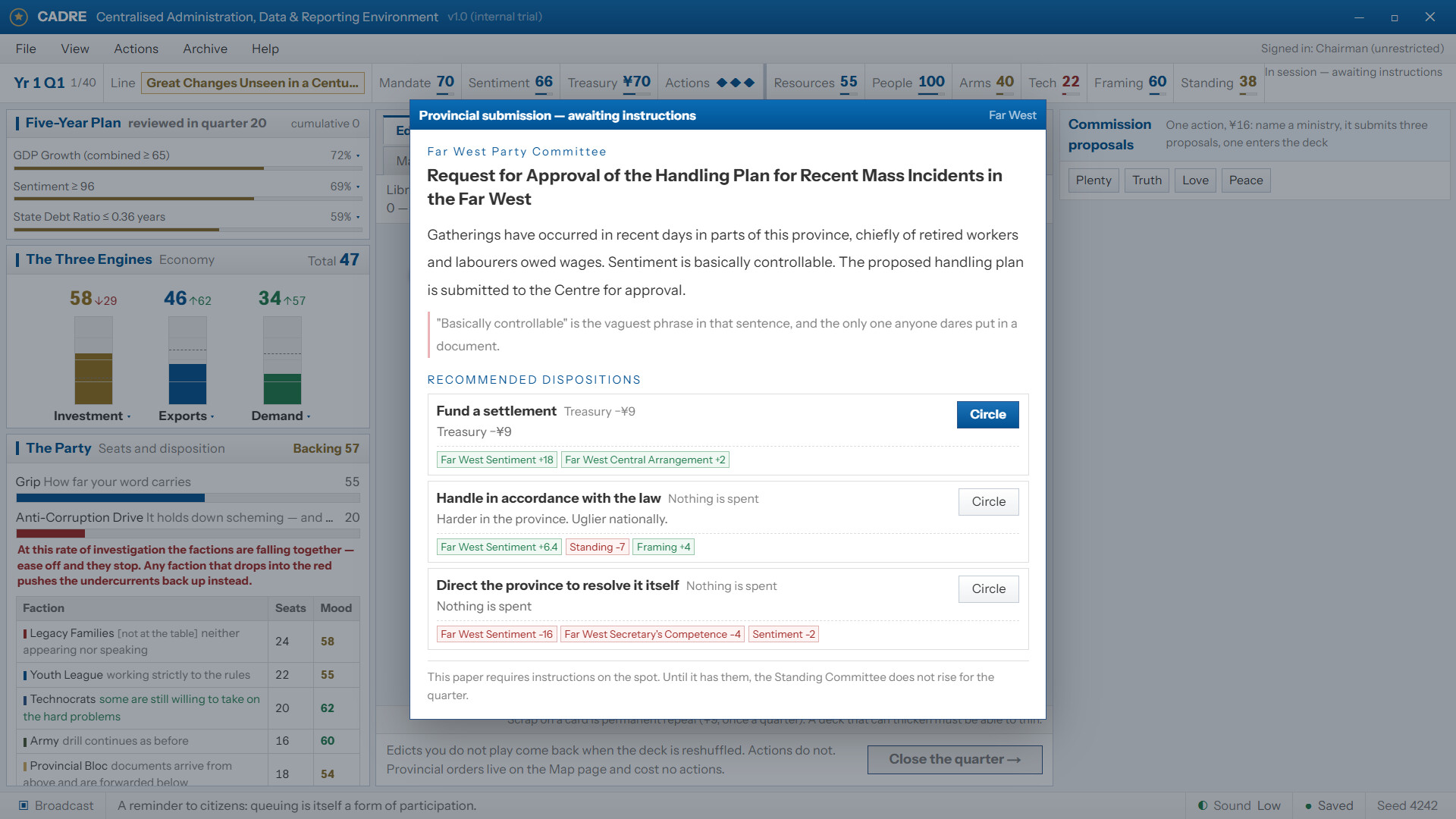Select the Truth ministry proposal
Image resolution: width=1456 pixels, height=819 pixels.
pyautogui.click(x=1147, y=180)
